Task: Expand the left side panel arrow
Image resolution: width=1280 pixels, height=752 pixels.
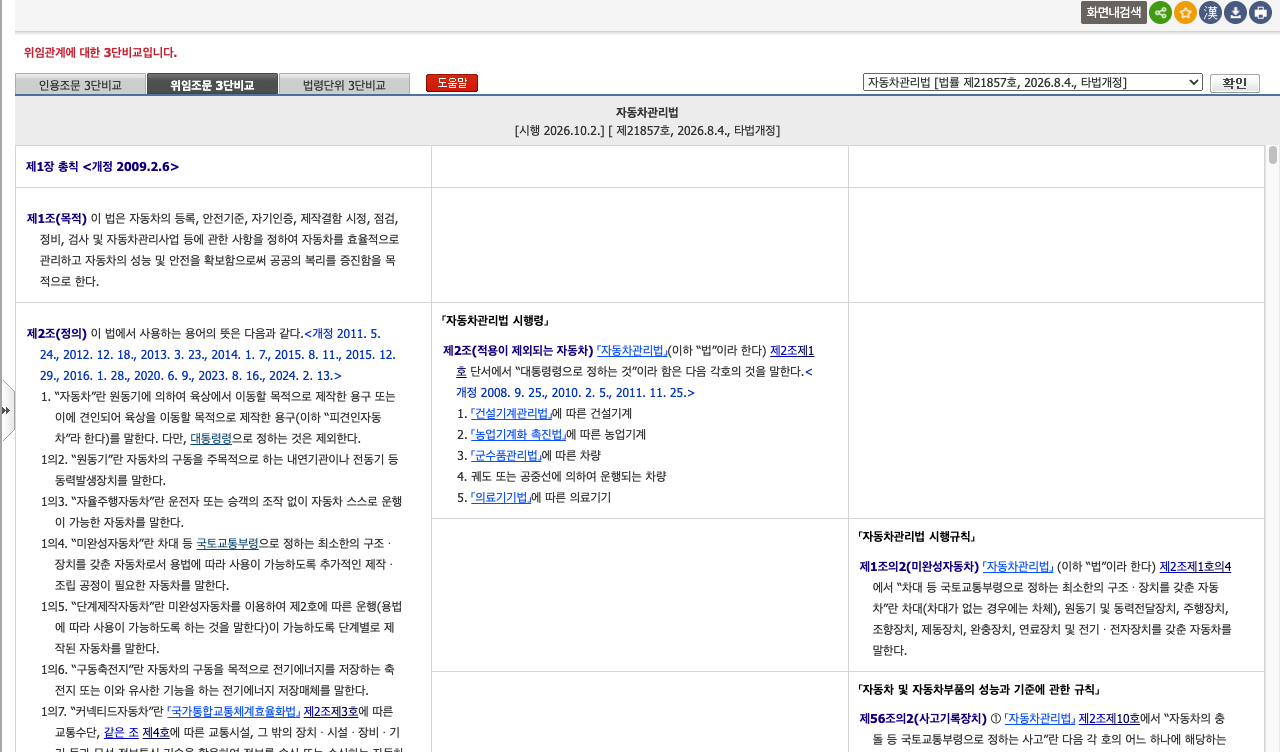Action: (x=7, y=410)
